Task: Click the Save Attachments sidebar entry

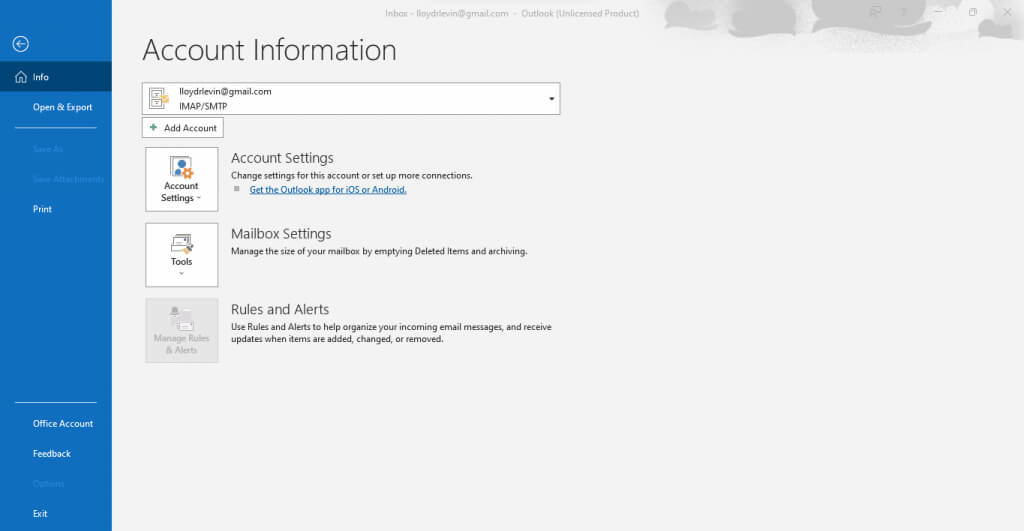Action: pos(68,179)
